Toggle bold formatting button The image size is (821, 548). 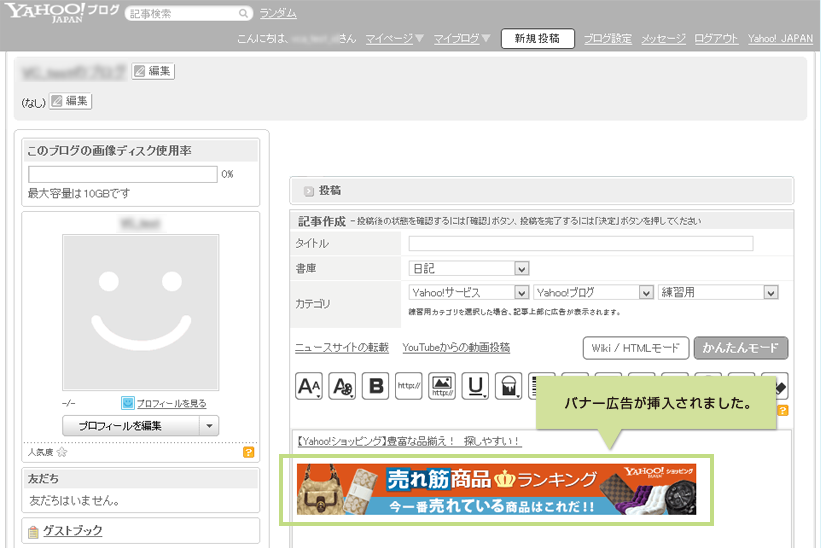tap(375, 386)
